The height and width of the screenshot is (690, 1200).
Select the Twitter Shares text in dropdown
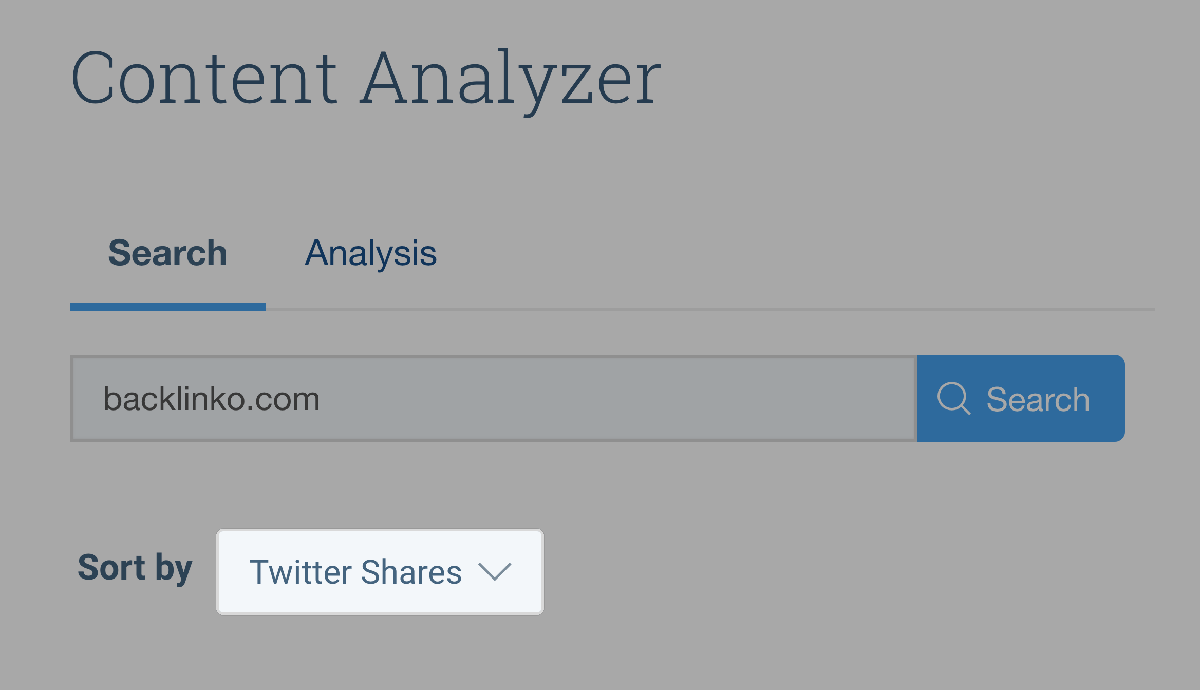point(355,572)
